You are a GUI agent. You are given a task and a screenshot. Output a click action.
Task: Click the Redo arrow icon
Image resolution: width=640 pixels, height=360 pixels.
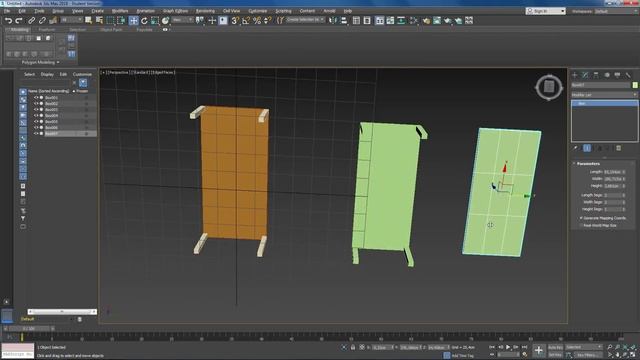[19, 20]
